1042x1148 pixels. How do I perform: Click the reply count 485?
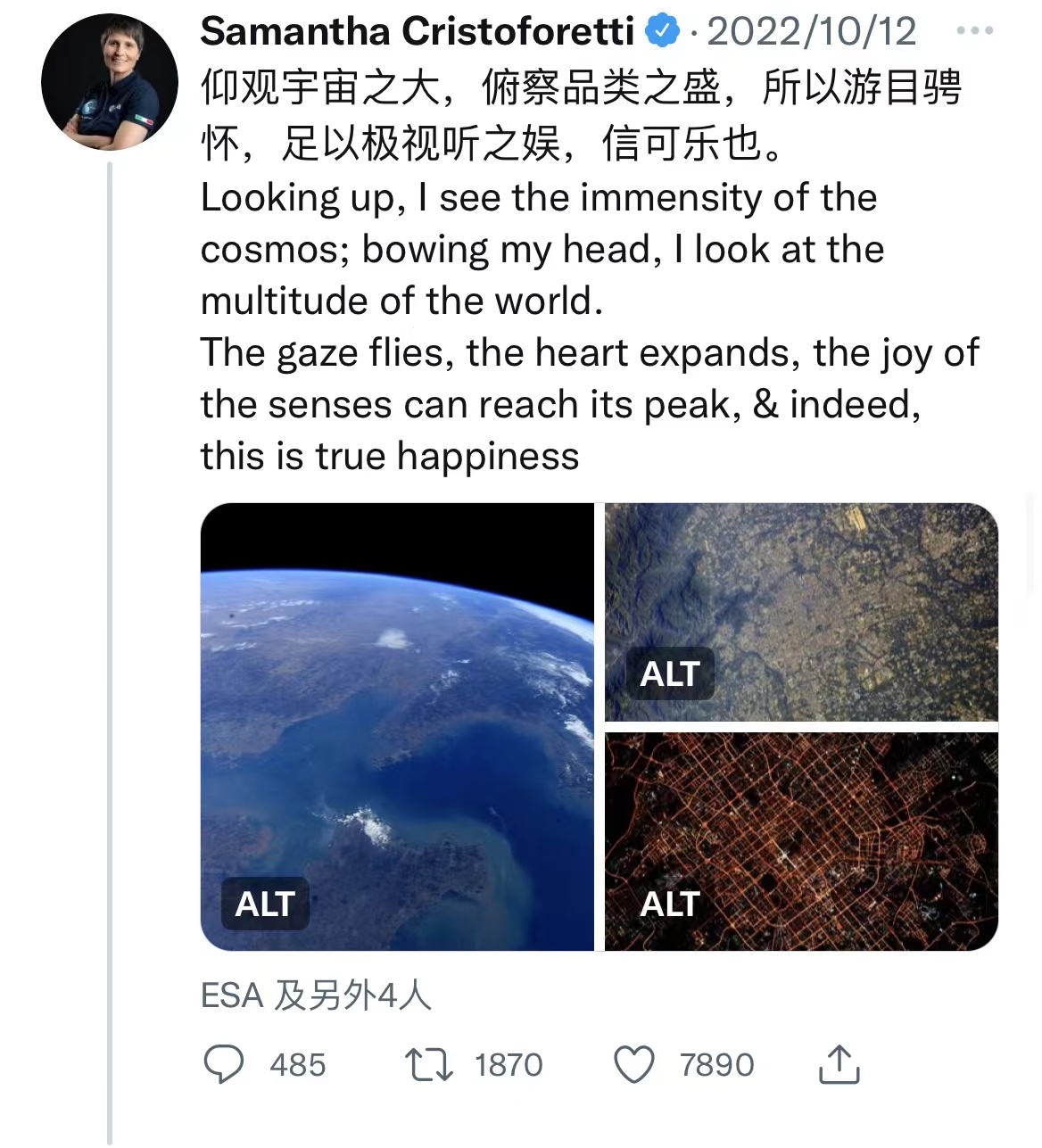298,1065
